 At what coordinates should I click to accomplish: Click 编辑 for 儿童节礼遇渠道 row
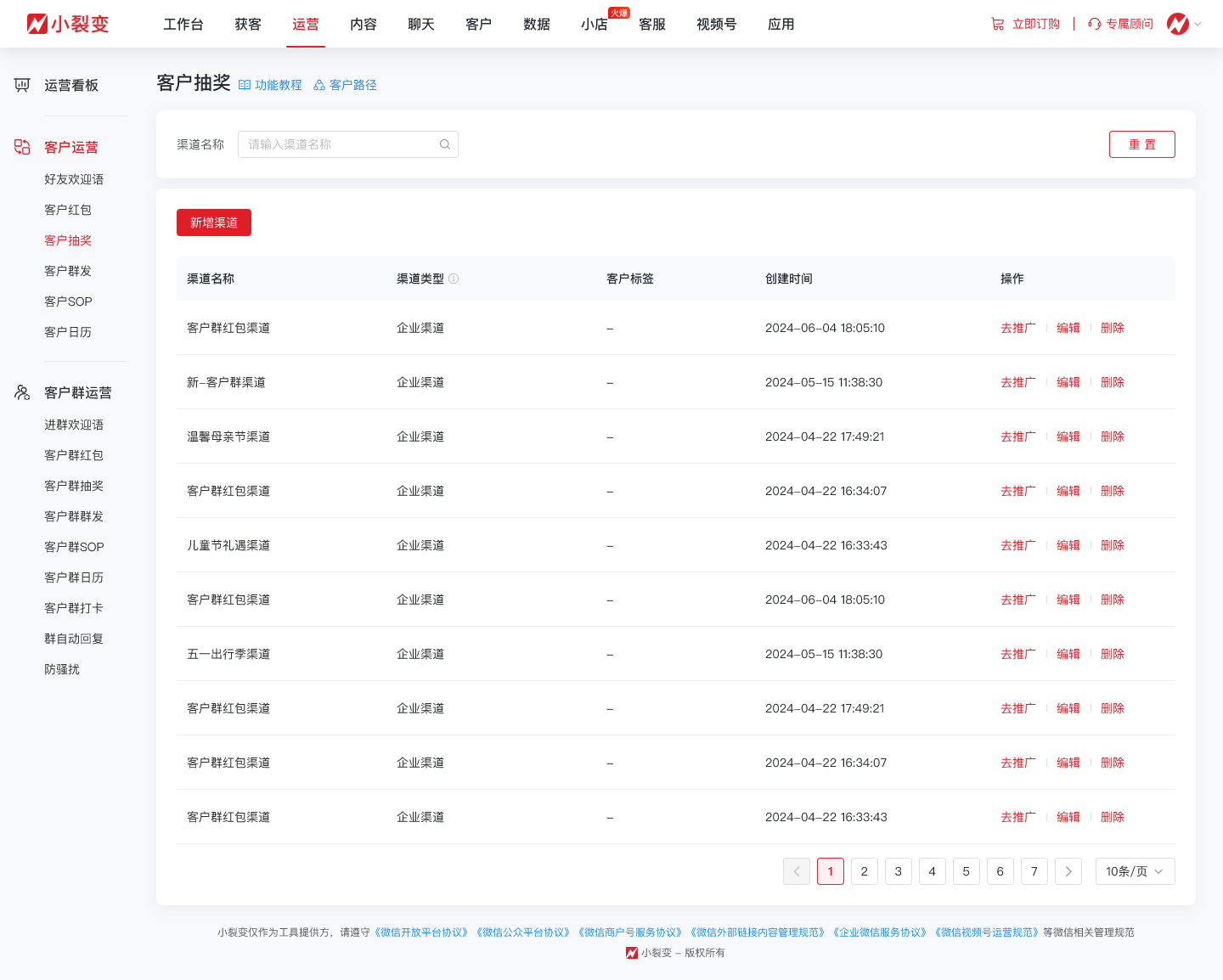click(1068, 545)
